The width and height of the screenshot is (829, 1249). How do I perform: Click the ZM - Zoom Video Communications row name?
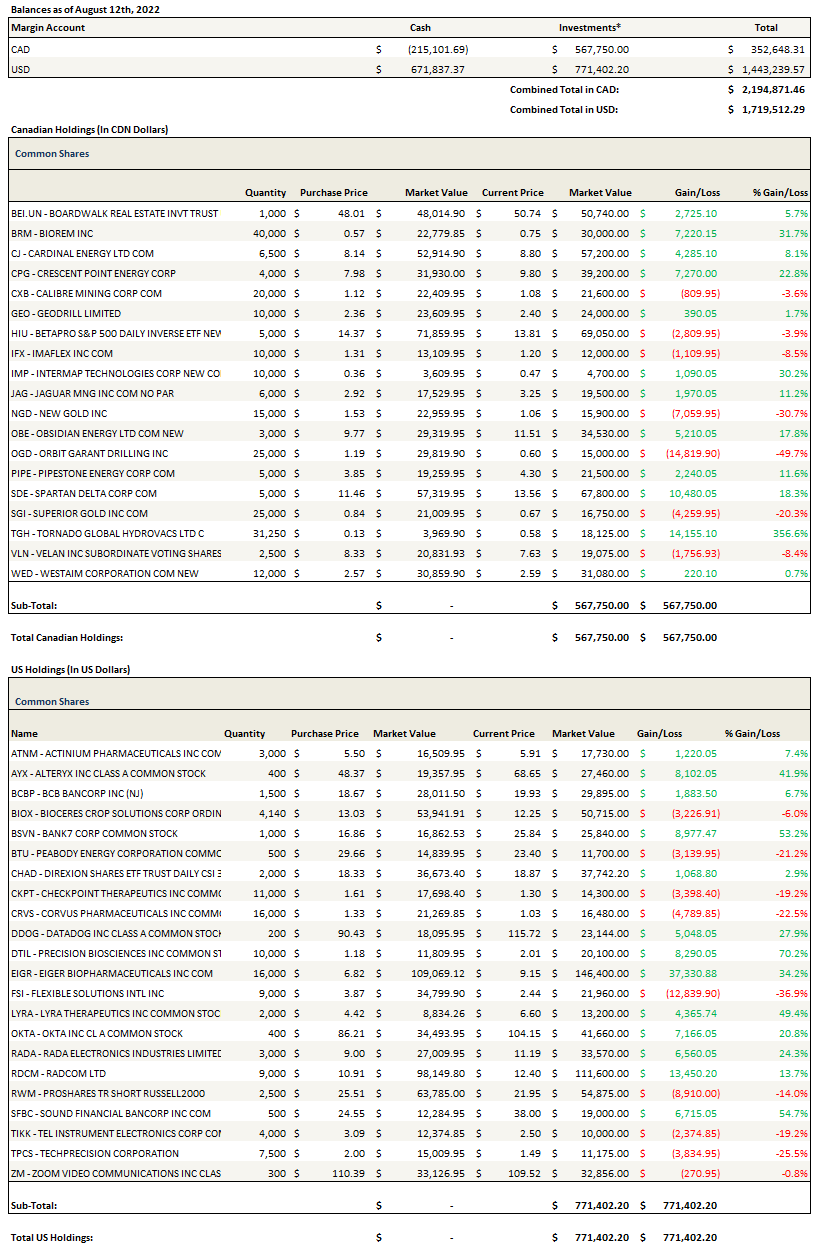tap(115, 1173)
